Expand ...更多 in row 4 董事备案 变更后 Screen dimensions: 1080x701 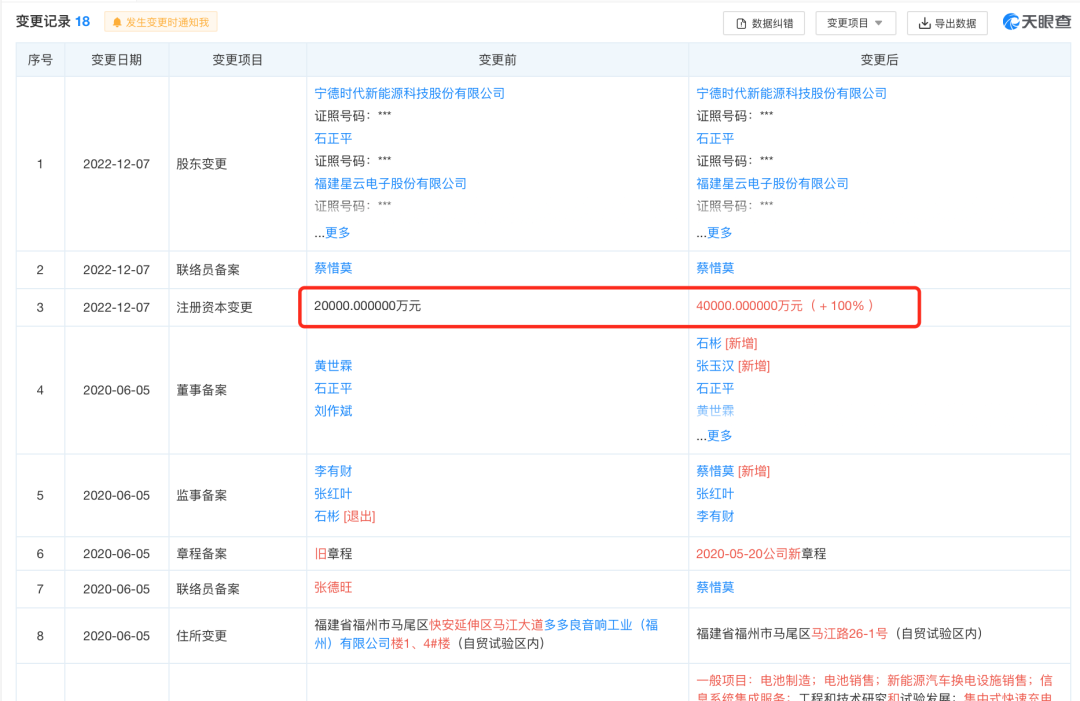[x=714, y=435]
